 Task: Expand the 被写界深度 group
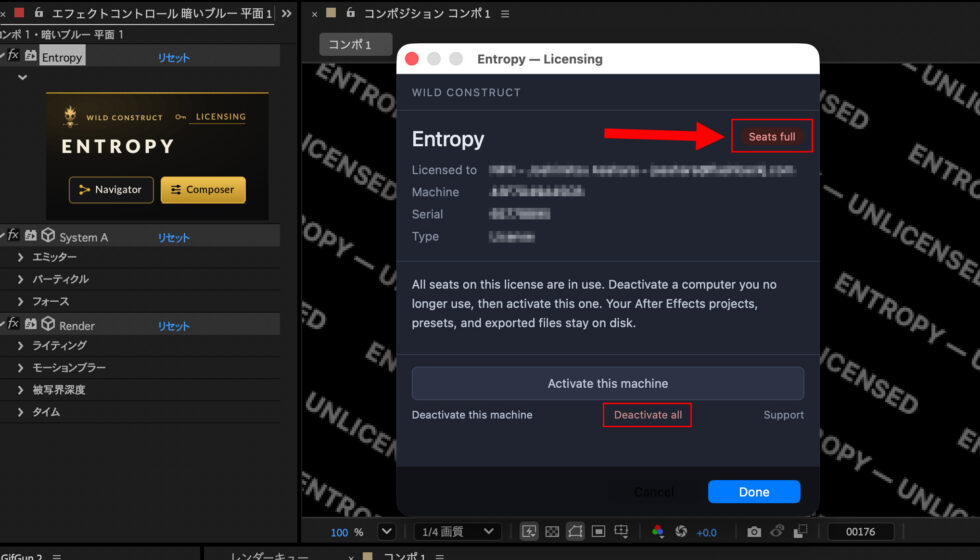[21, 389]
